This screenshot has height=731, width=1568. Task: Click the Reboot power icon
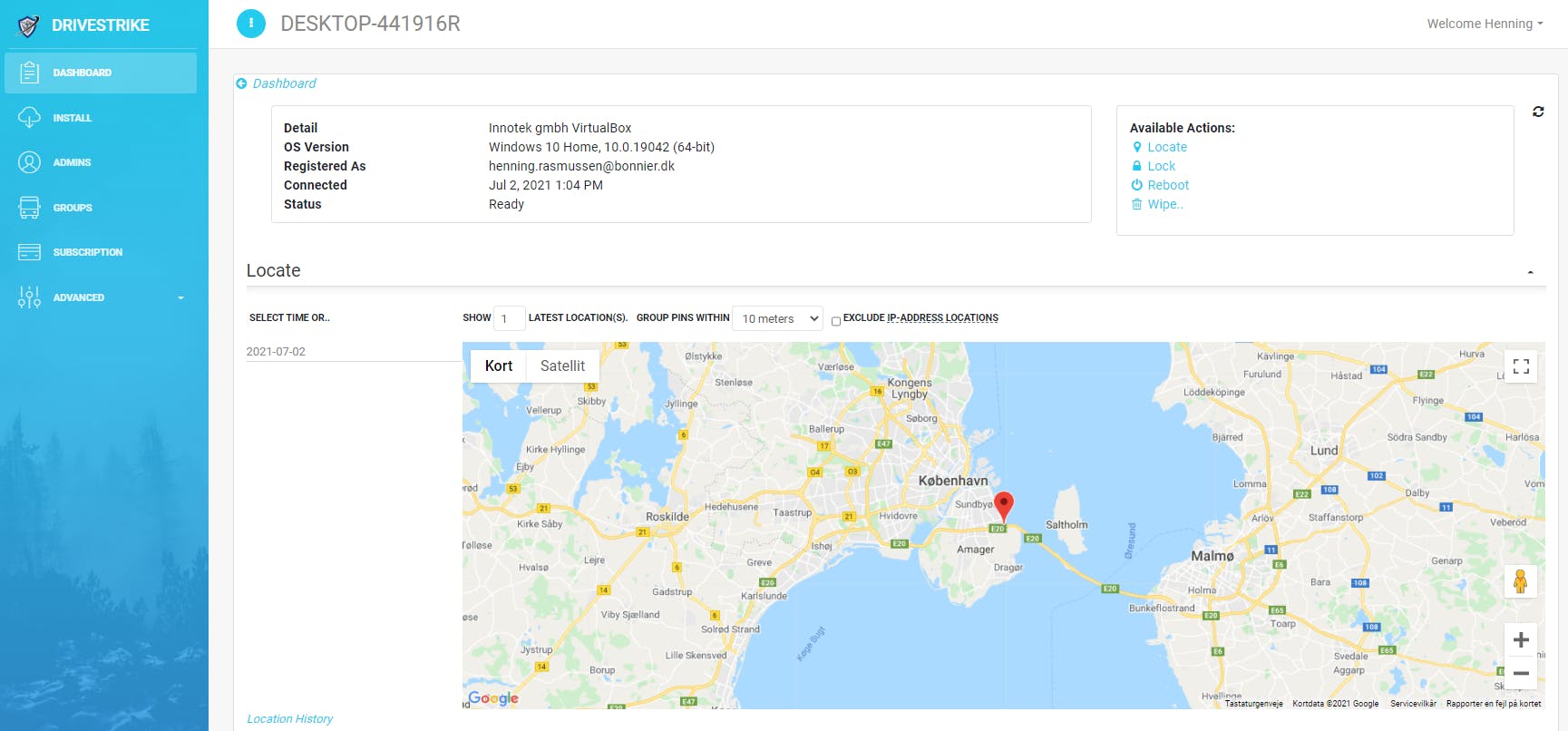(x=1137, y=185)
